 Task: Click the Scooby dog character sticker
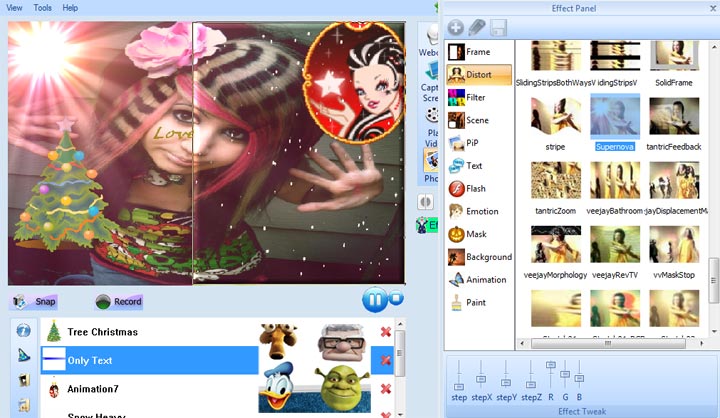278,340
